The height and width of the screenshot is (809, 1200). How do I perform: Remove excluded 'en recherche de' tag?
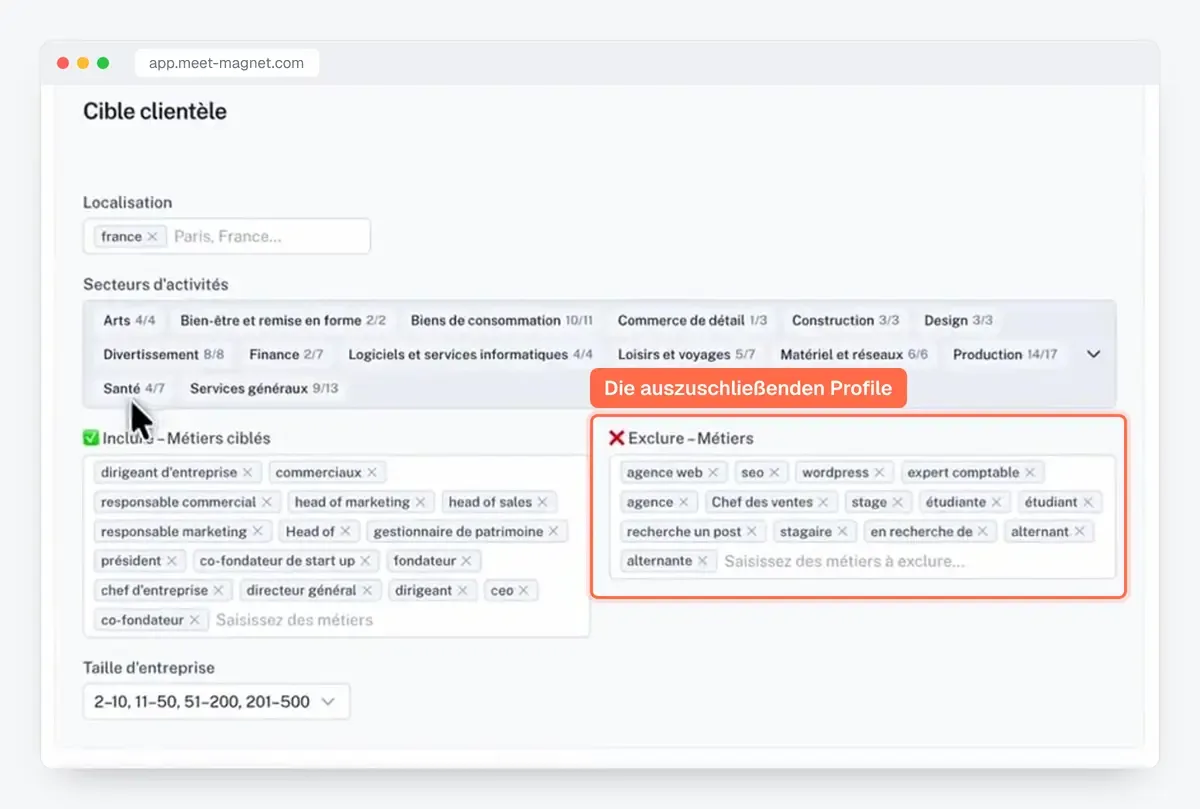click(982, 532)
